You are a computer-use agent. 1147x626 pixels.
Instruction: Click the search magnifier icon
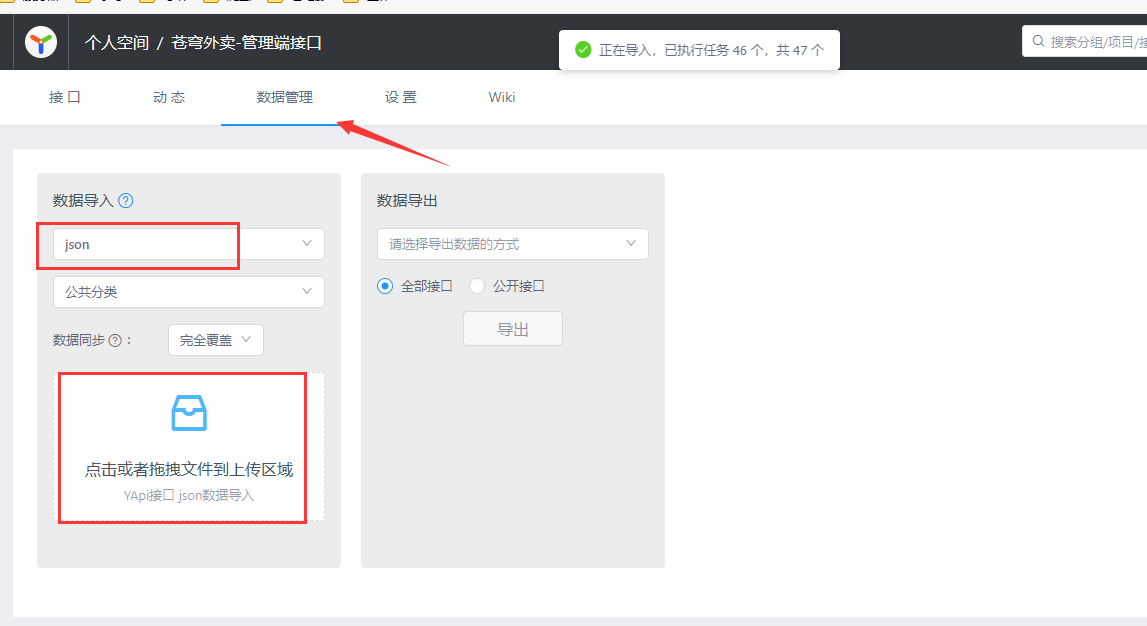pyautogui.click(x=1038, y=42)
